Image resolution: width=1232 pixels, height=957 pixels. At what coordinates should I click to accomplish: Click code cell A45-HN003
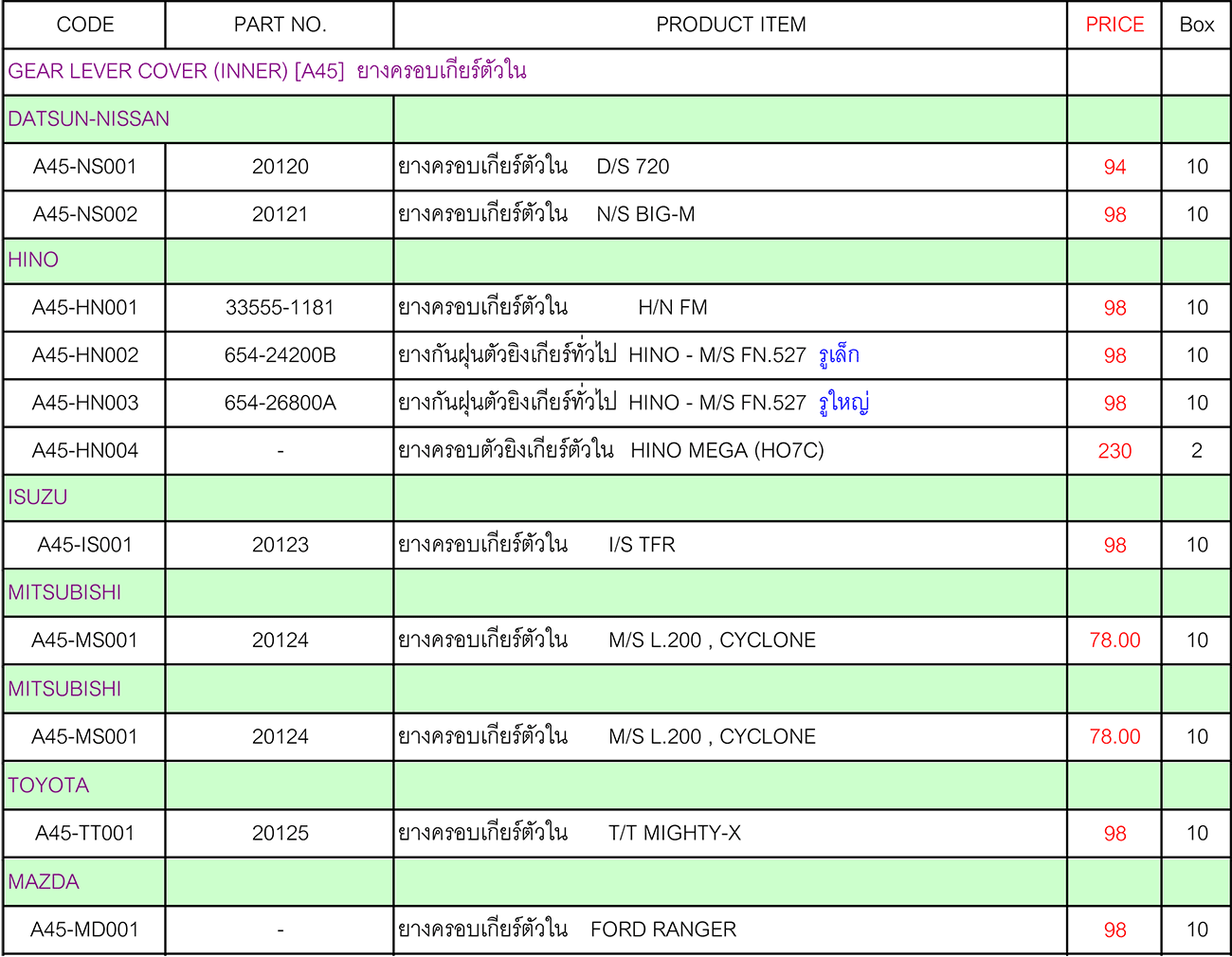(85, 403)
